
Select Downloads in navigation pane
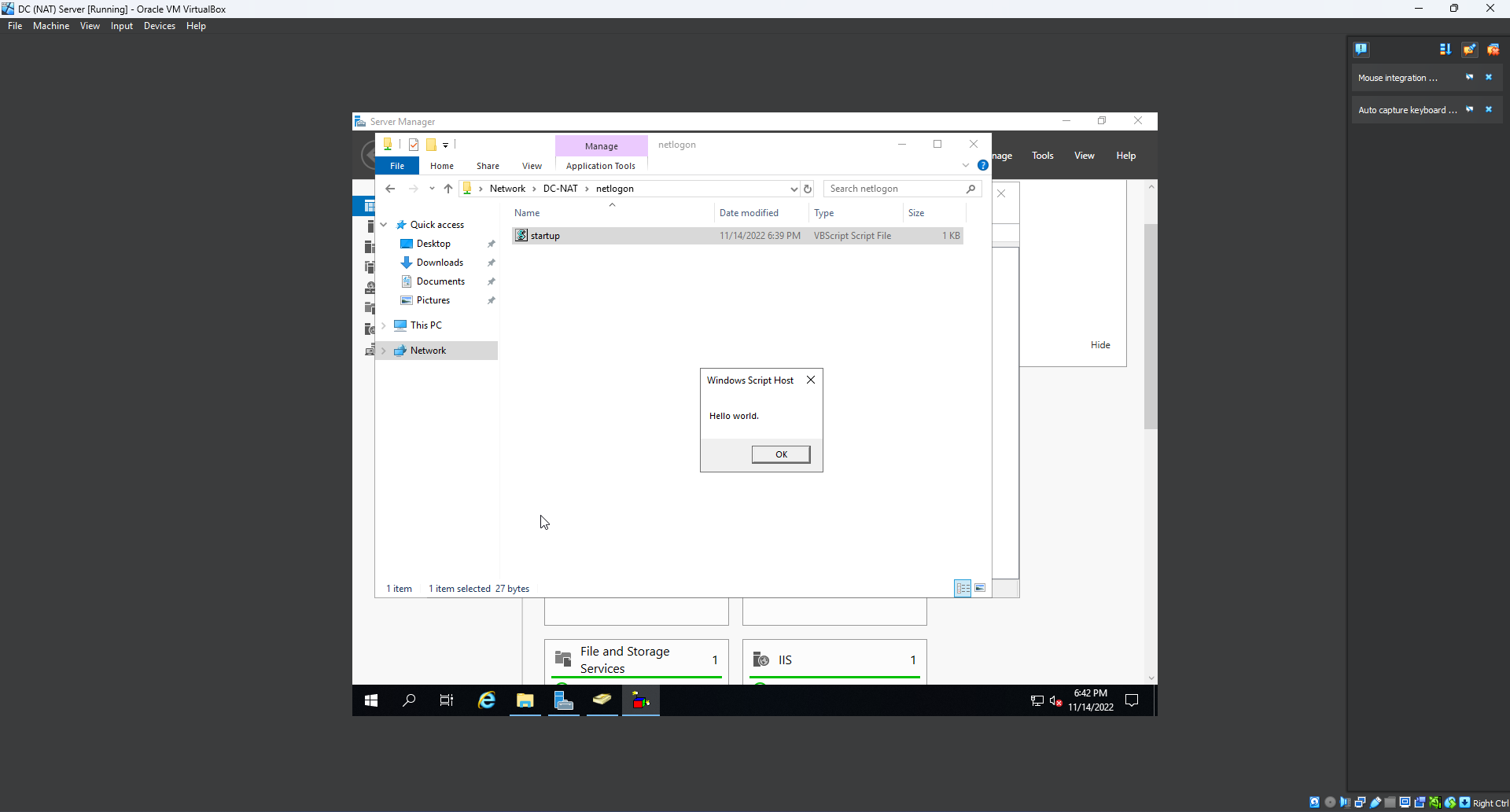(x=440, y=263)
